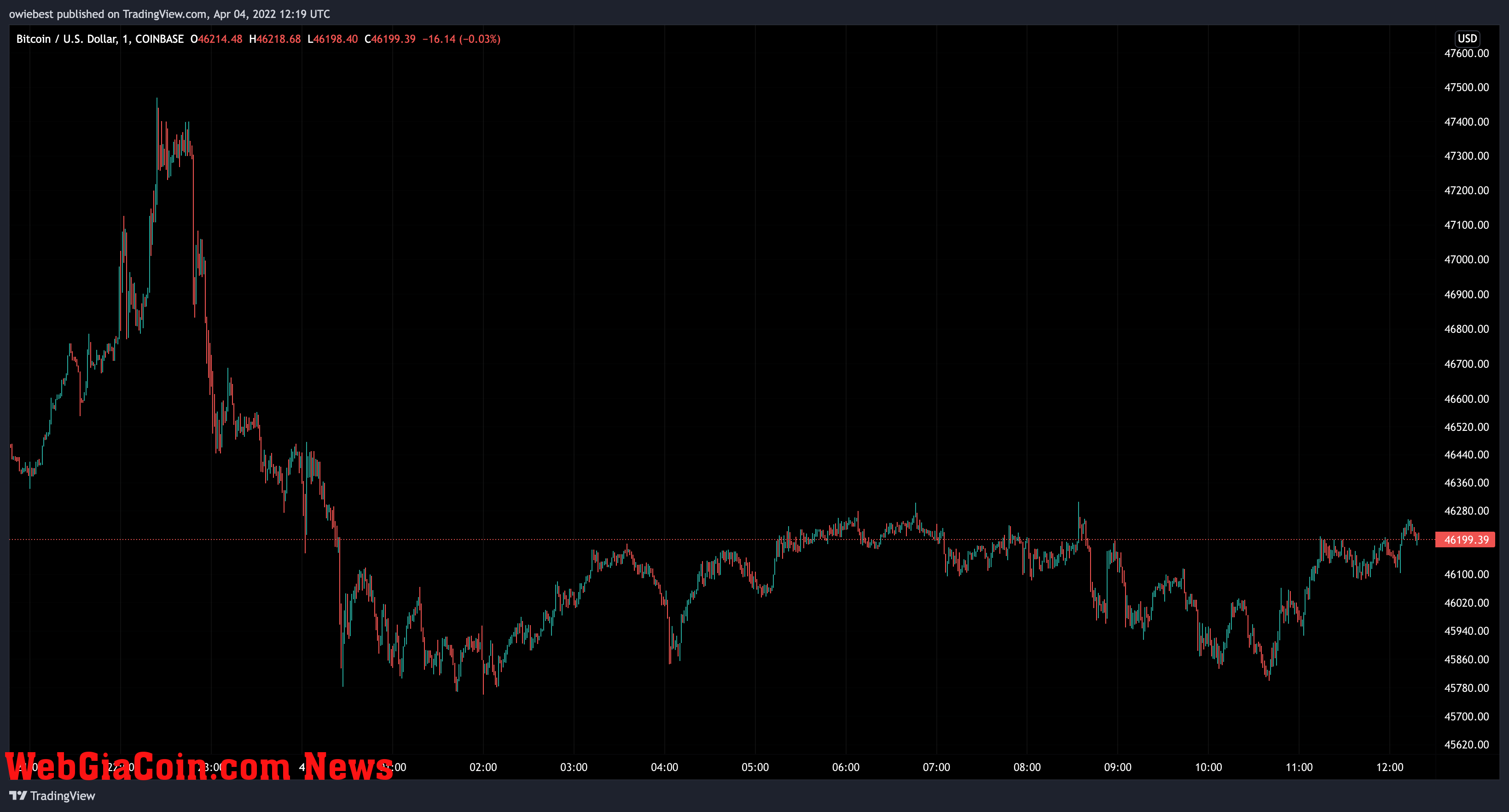Click the 10:00 time axis label
The width and height of the screenshot is (1509, 812).
pyautogui.click(x=1208, y=767)
